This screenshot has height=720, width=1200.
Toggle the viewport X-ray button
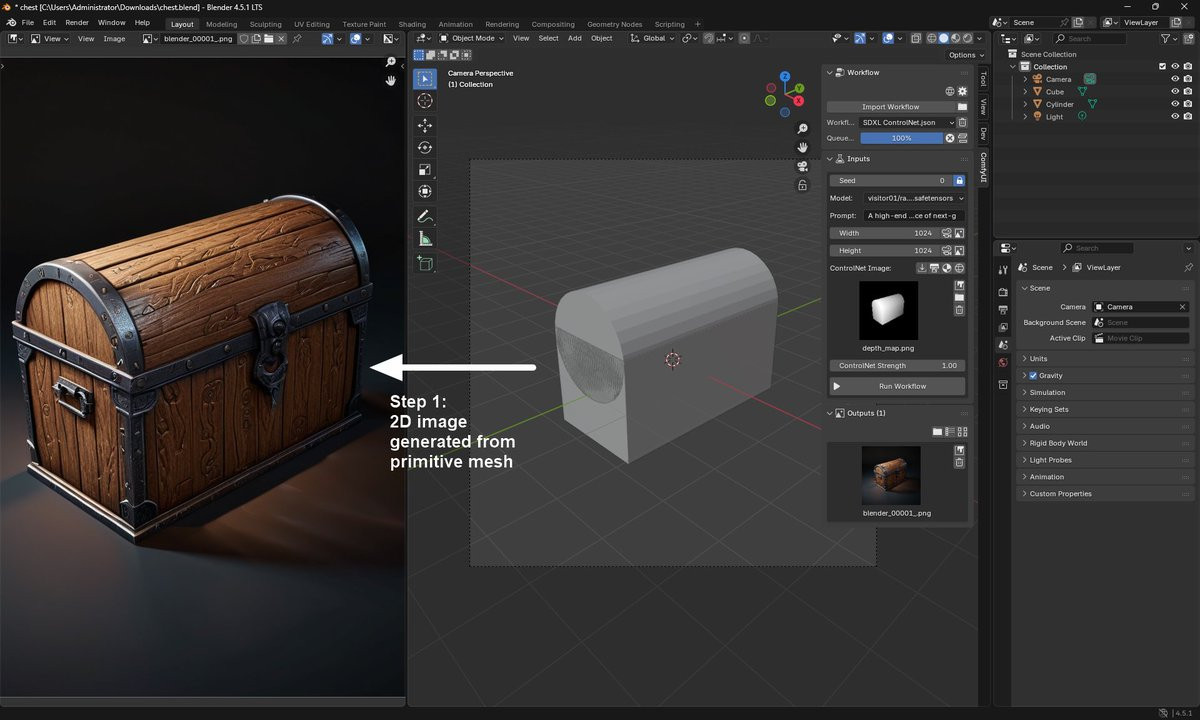point(915,38)
